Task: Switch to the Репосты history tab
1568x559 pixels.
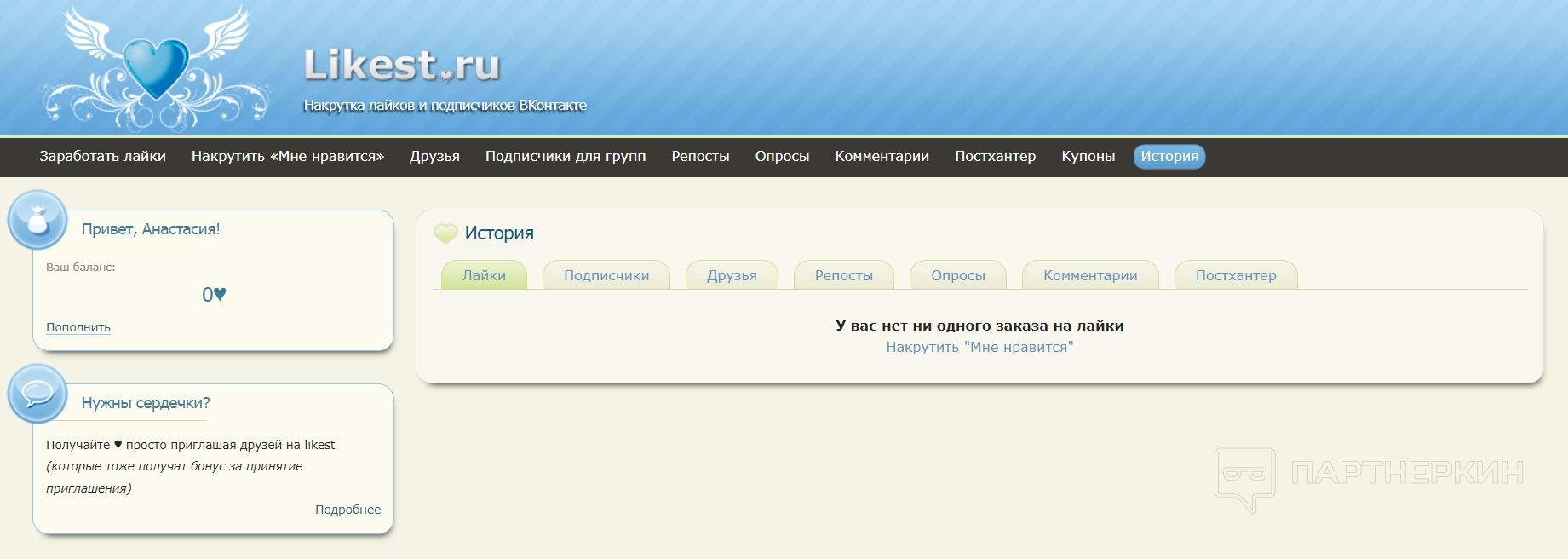Action: tap(844, 275)
